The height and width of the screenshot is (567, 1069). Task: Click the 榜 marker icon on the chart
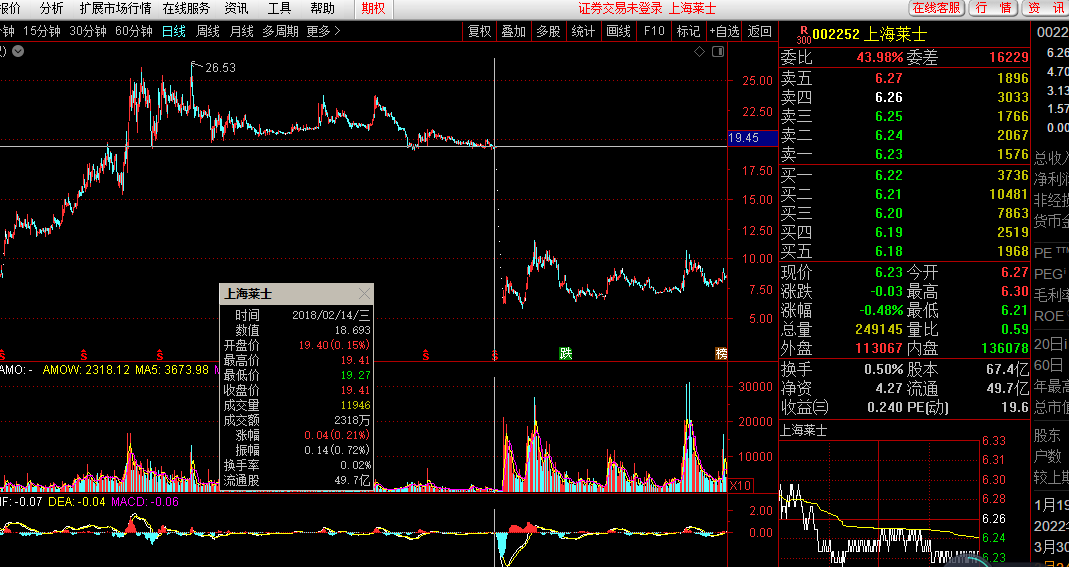tap(721, 353)
